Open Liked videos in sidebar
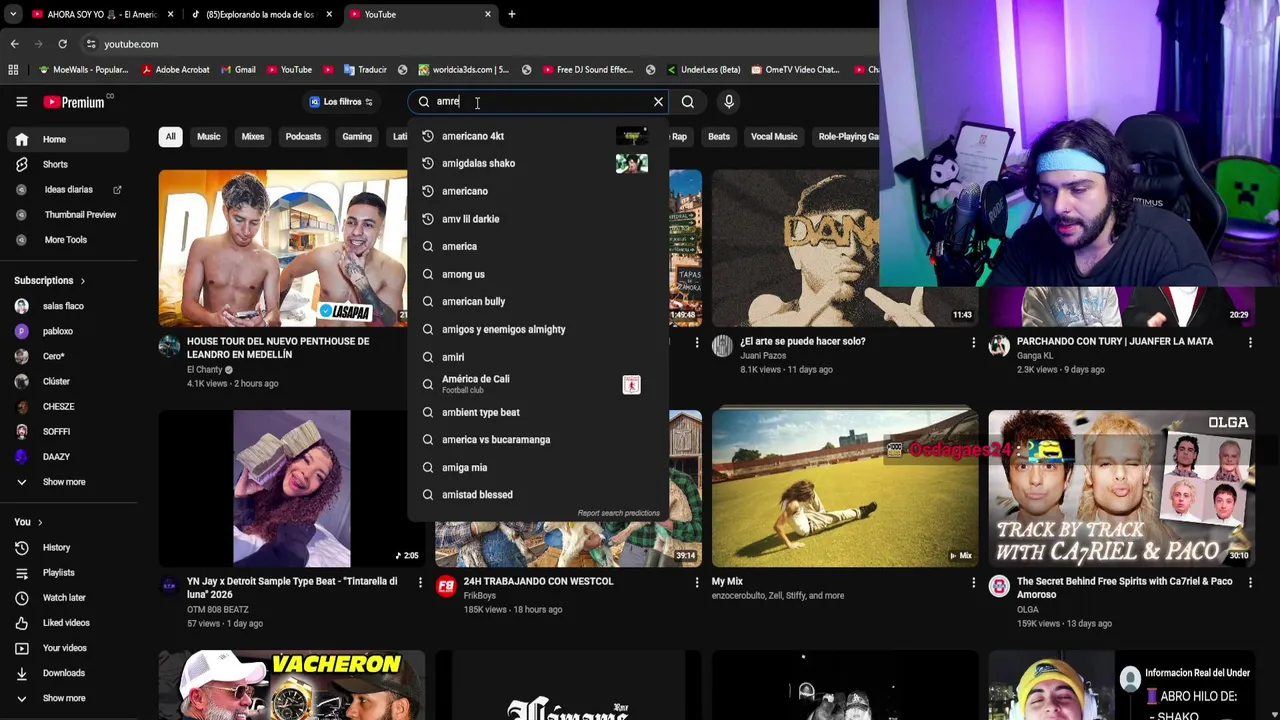Image resolution: width=1280 pixels, height=720 pixels. tap(68, 622)
